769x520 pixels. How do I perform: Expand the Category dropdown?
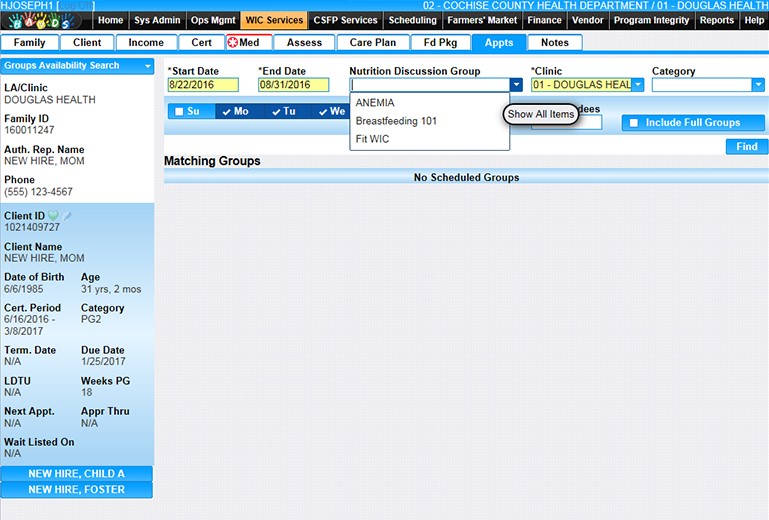pos(757,85)
